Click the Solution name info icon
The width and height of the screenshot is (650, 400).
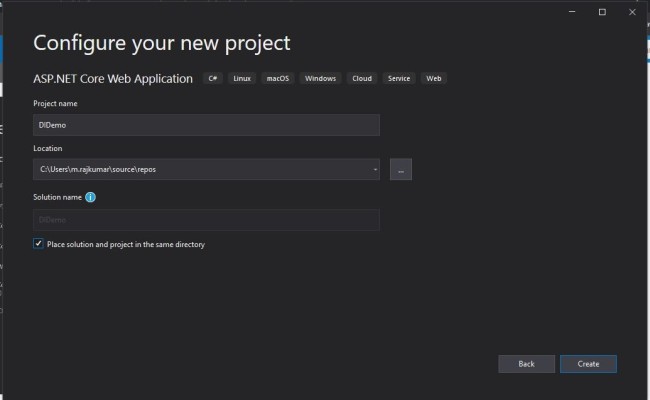coord(91,197)
